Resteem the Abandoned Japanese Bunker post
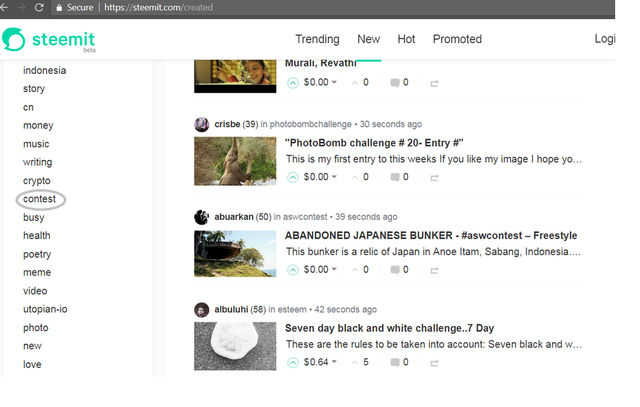 coord(434,271)
